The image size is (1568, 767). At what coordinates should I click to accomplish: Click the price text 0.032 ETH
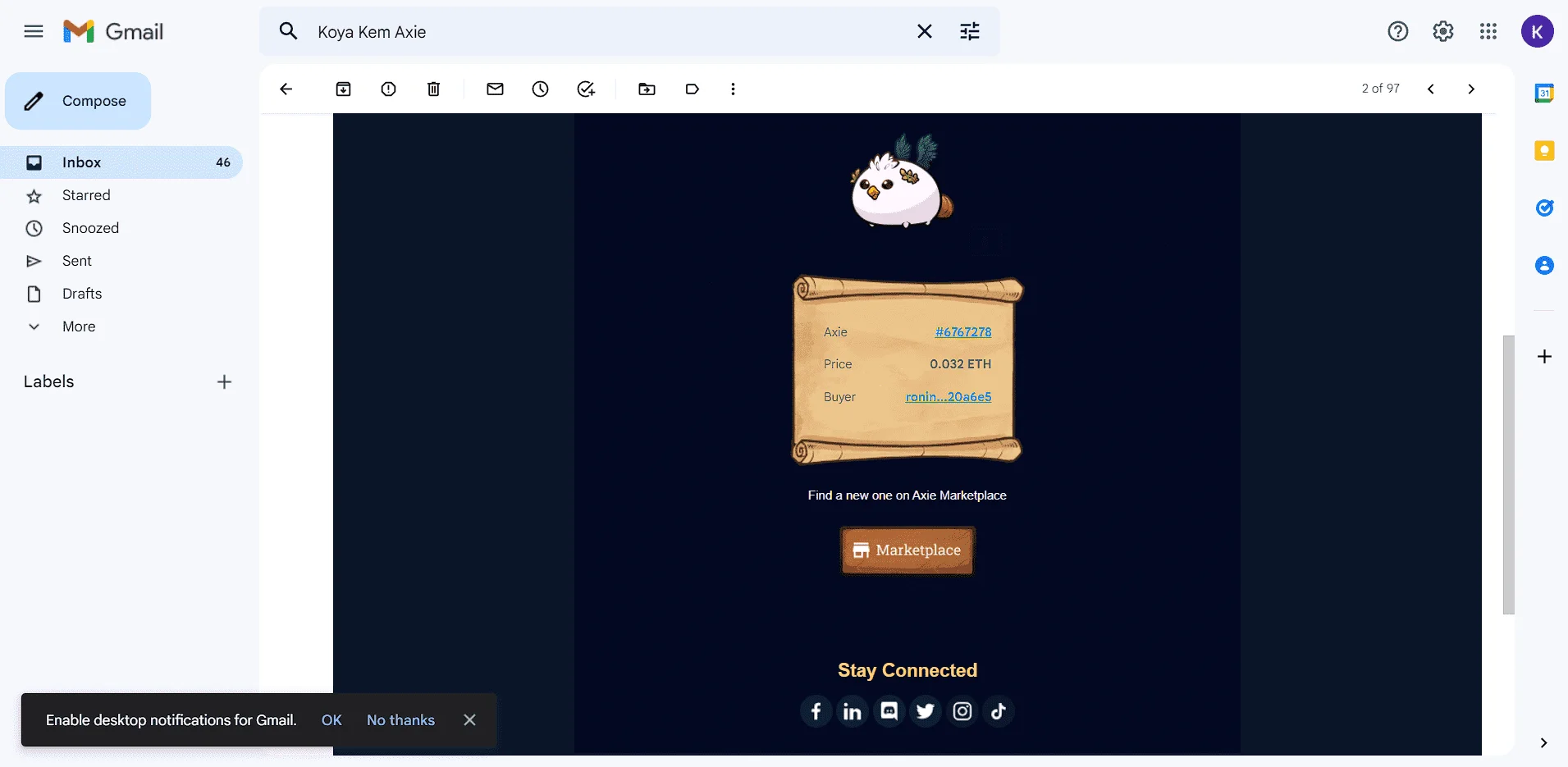tap(960, 364)
